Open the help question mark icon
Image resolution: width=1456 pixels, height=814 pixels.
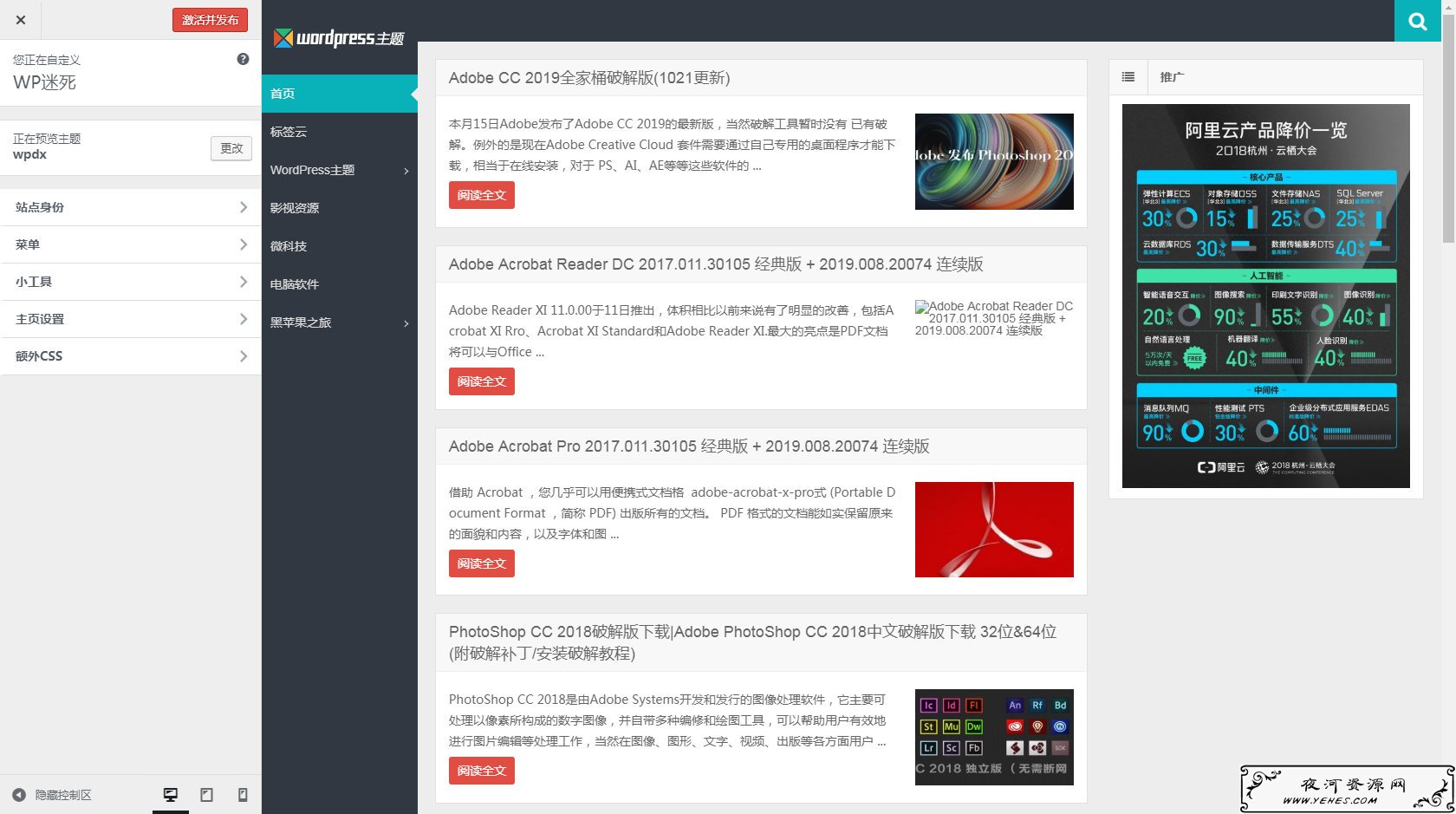tap(243, 59)
